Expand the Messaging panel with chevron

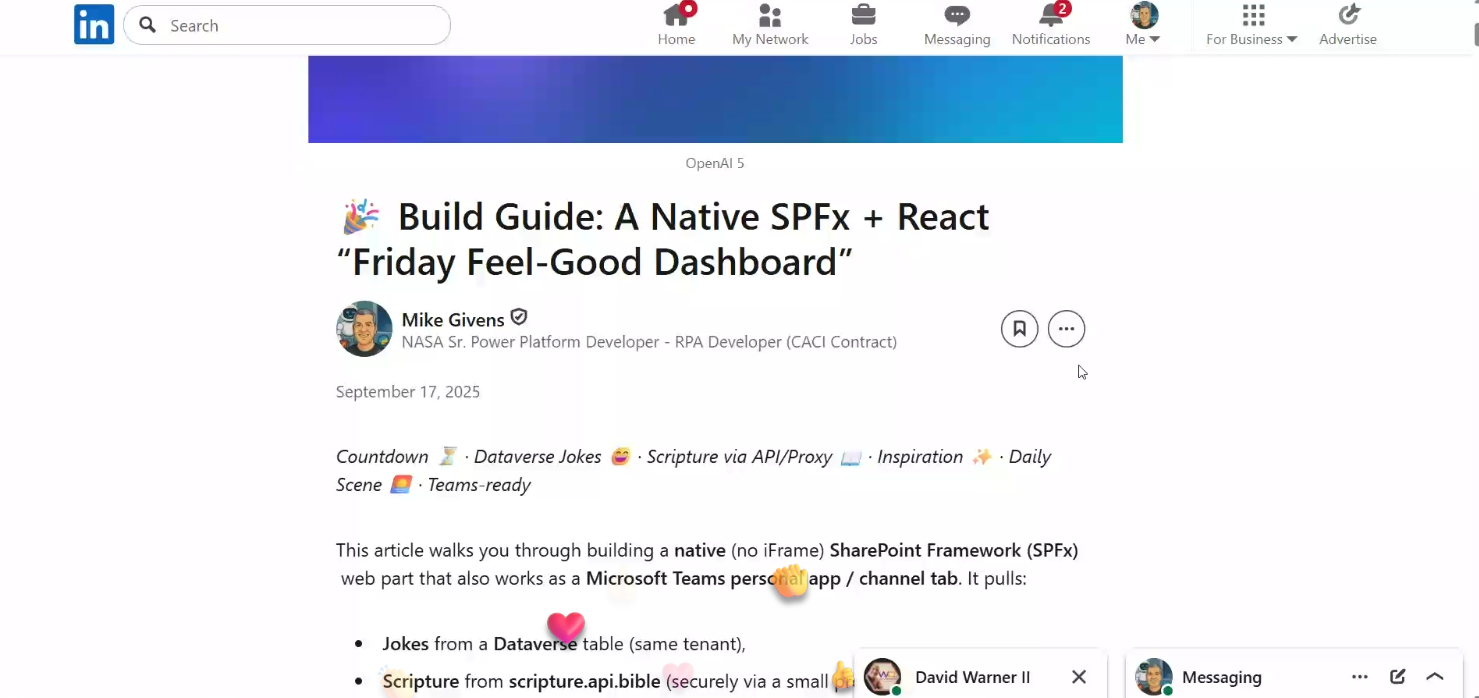click(x=1435, y=677)
